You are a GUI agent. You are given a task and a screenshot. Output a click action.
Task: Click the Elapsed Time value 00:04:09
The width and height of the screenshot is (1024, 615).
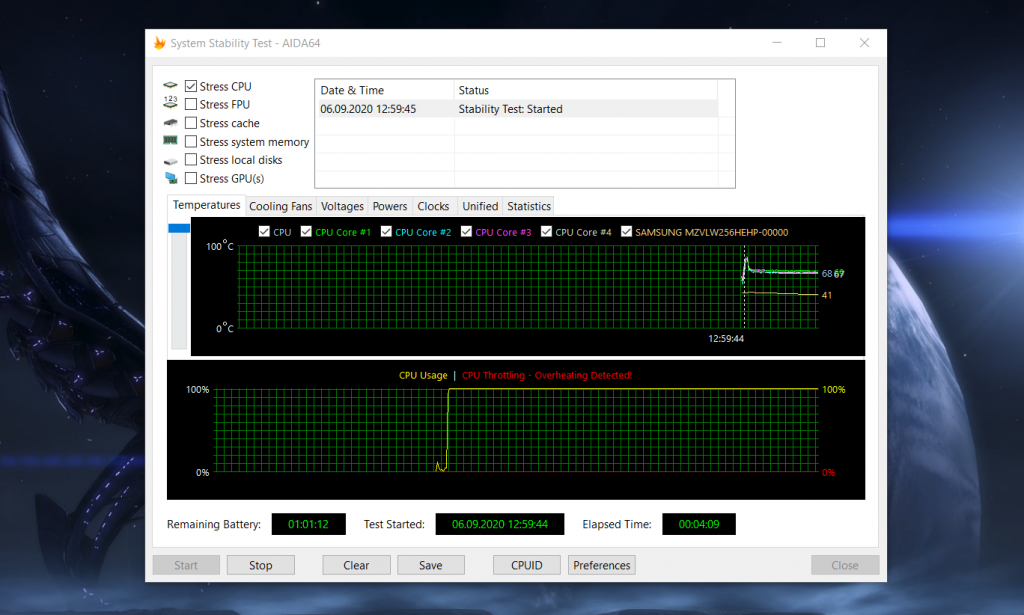(x=699, y=524)
